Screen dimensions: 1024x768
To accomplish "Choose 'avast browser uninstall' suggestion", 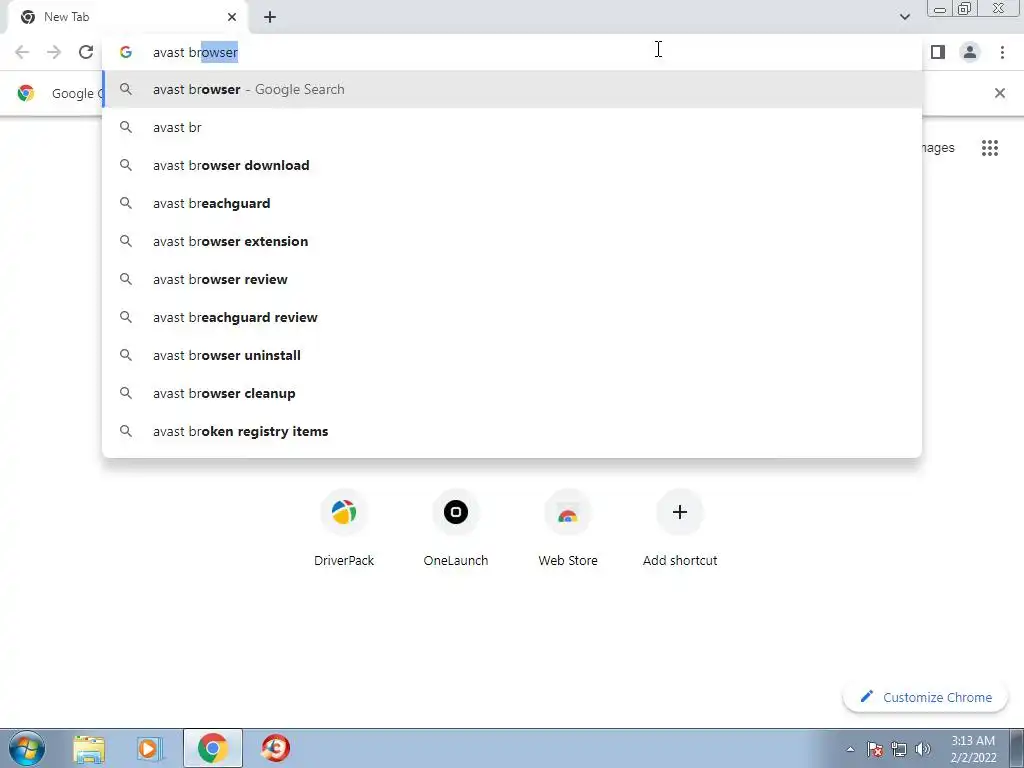I will click(x=512, y=355).
